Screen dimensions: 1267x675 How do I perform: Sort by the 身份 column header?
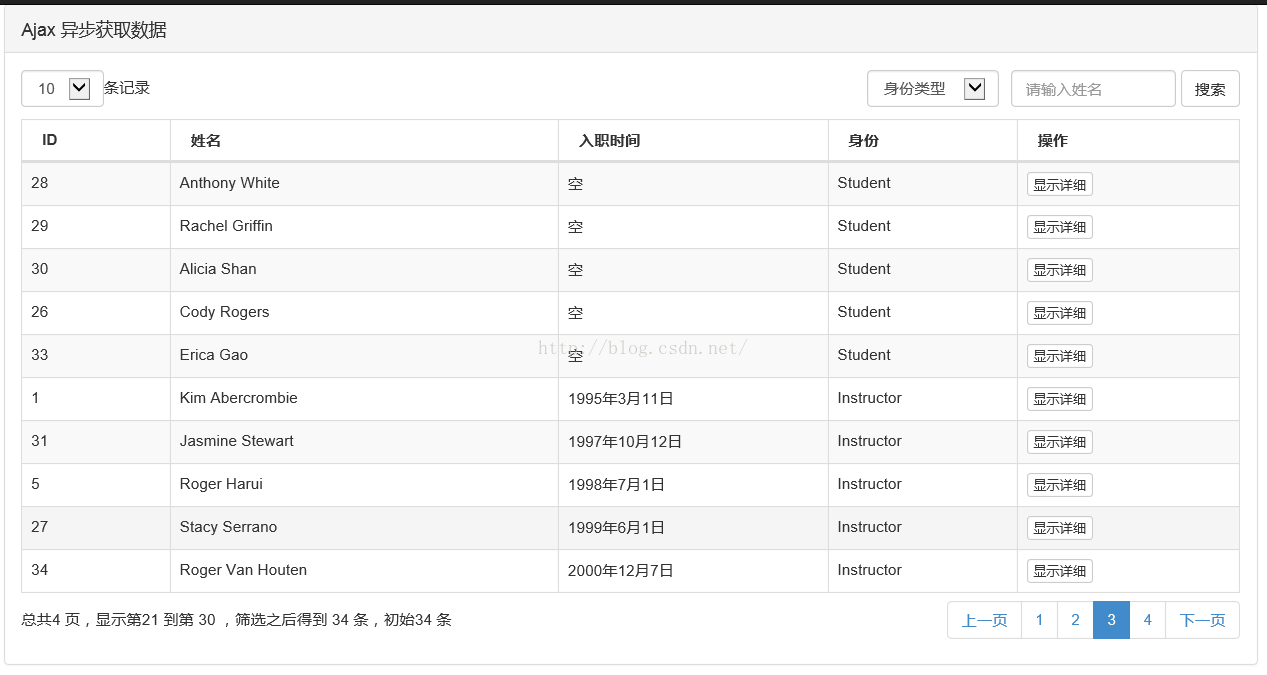coord(863,141)
